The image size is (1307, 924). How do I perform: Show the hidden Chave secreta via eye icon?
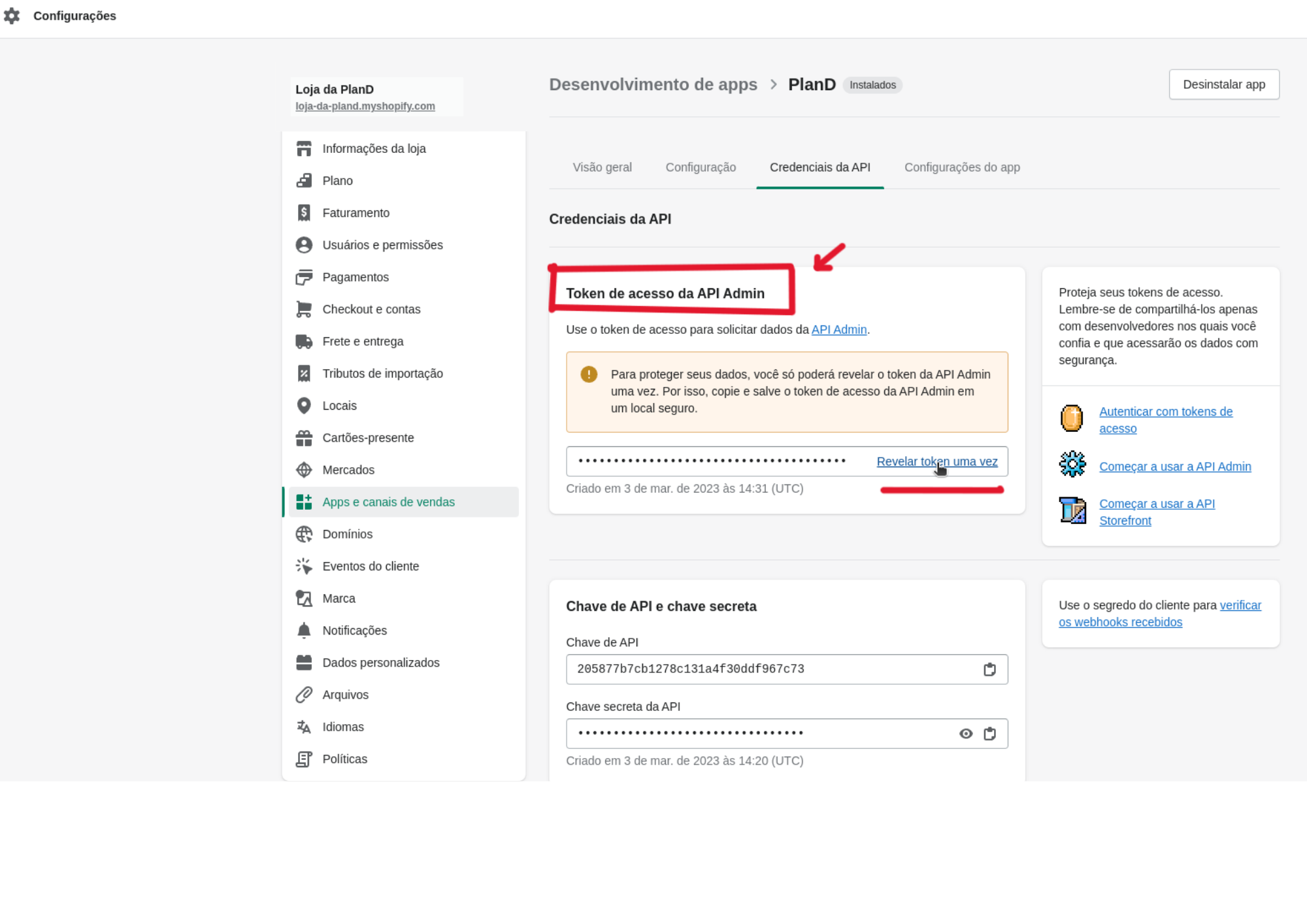[x=965, y=733]
